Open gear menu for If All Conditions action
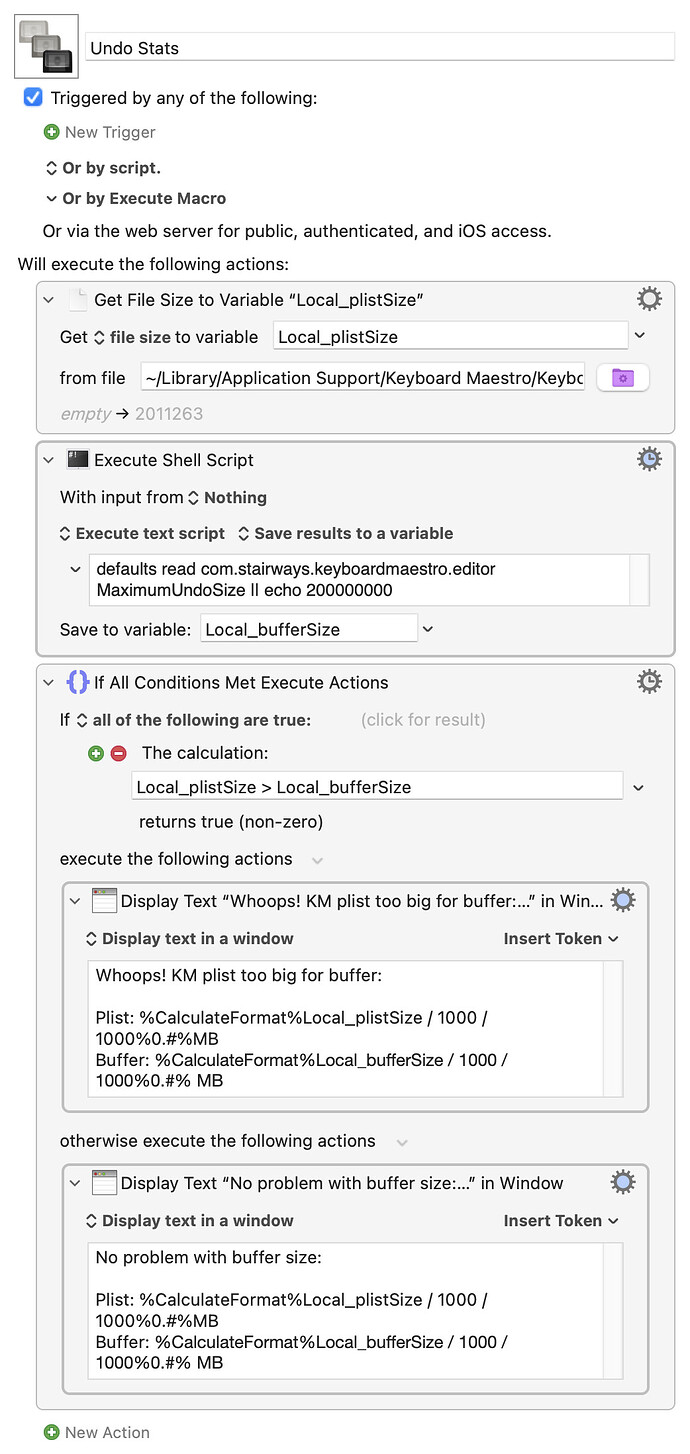Screen dimensions: 690x1454 pyautogui.click(x=649, y=682)
